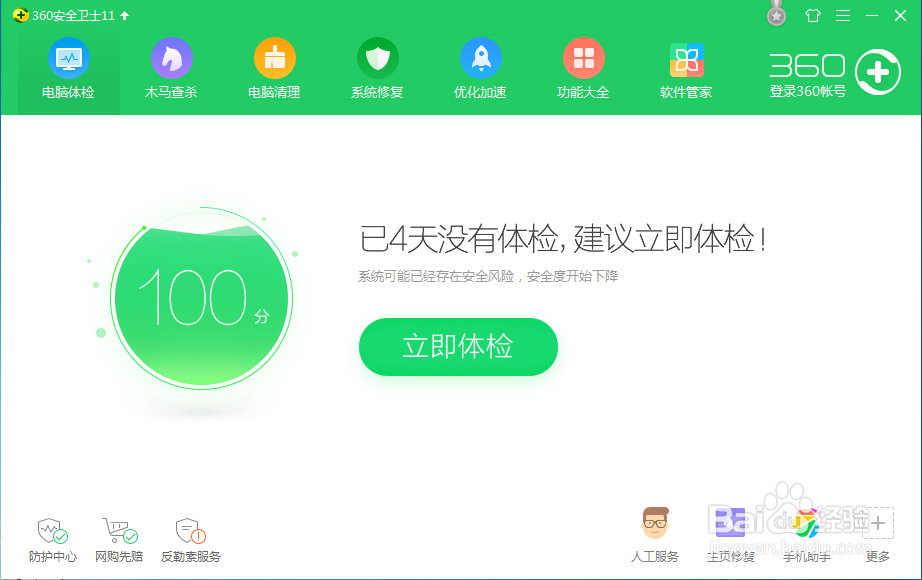922x580 pixels.
Task: Start scan with 立即体检 button
Action: (458, 346)
